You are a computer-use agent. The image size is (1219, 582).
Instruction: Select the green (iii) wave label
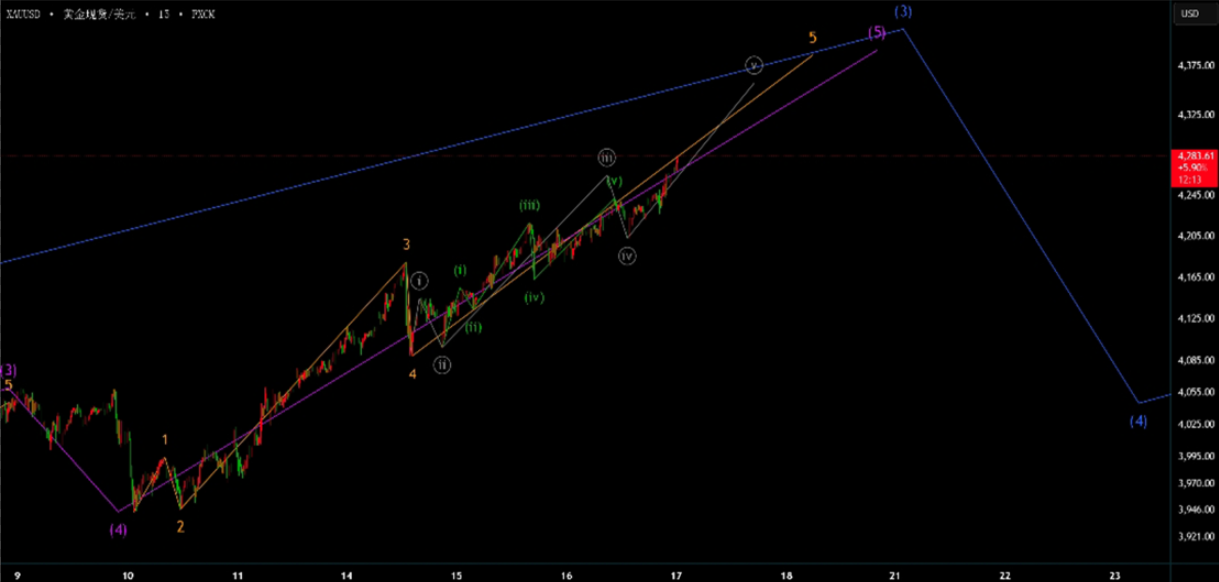point(530,205)
